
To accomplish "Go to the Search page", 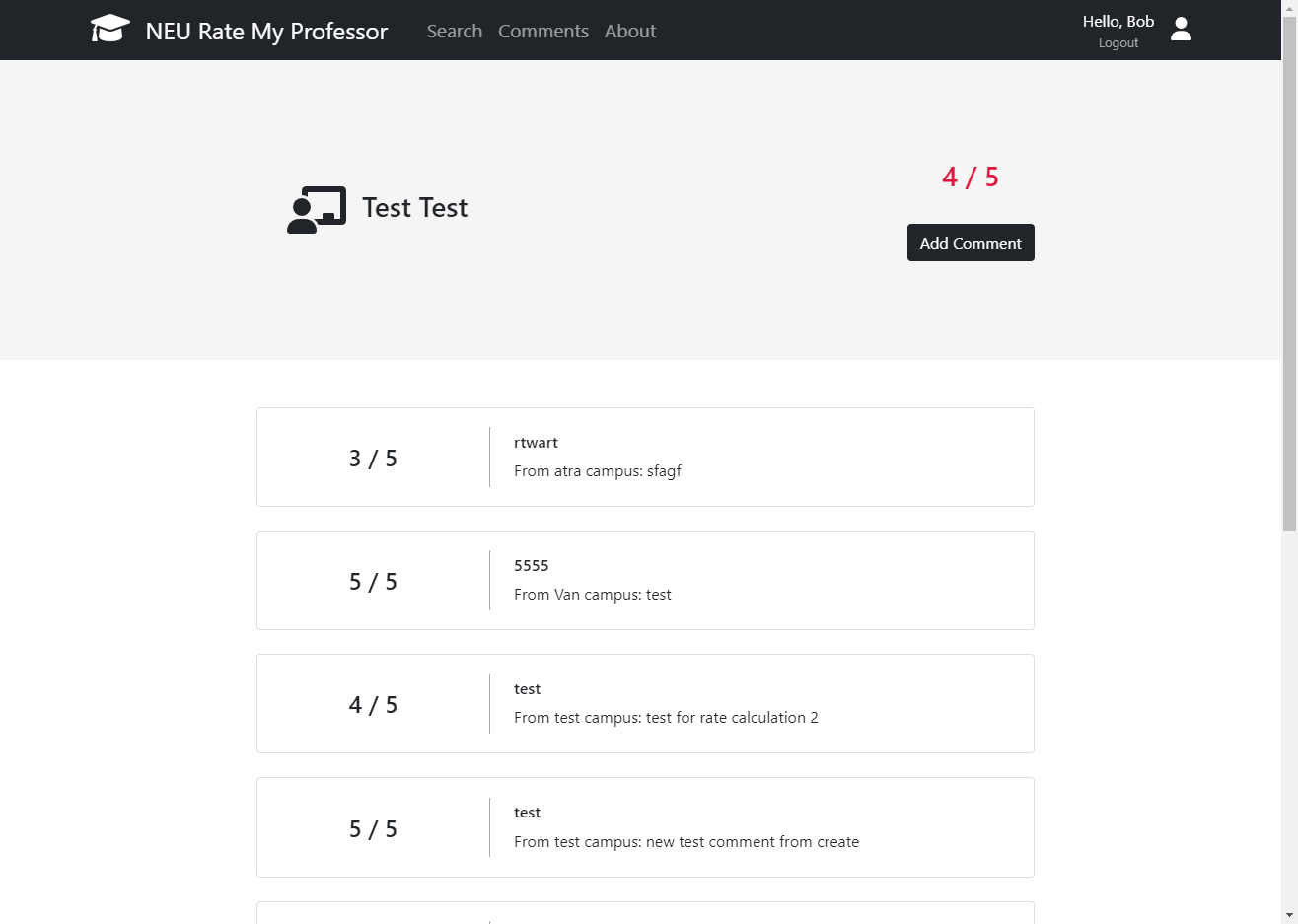I will pyautogui.click(x=455, y=31).
